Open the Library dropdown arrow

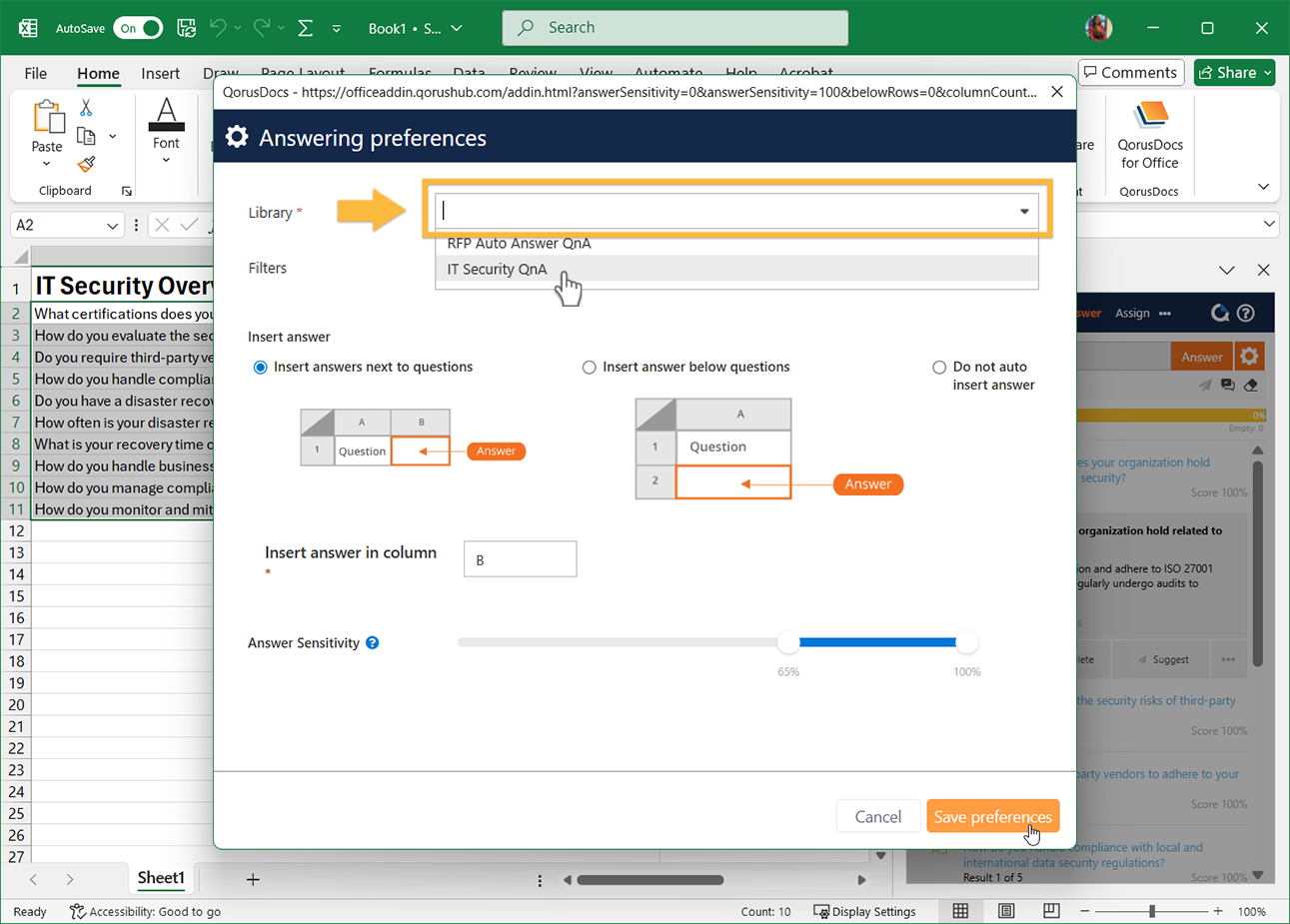tap(1024, 212)
